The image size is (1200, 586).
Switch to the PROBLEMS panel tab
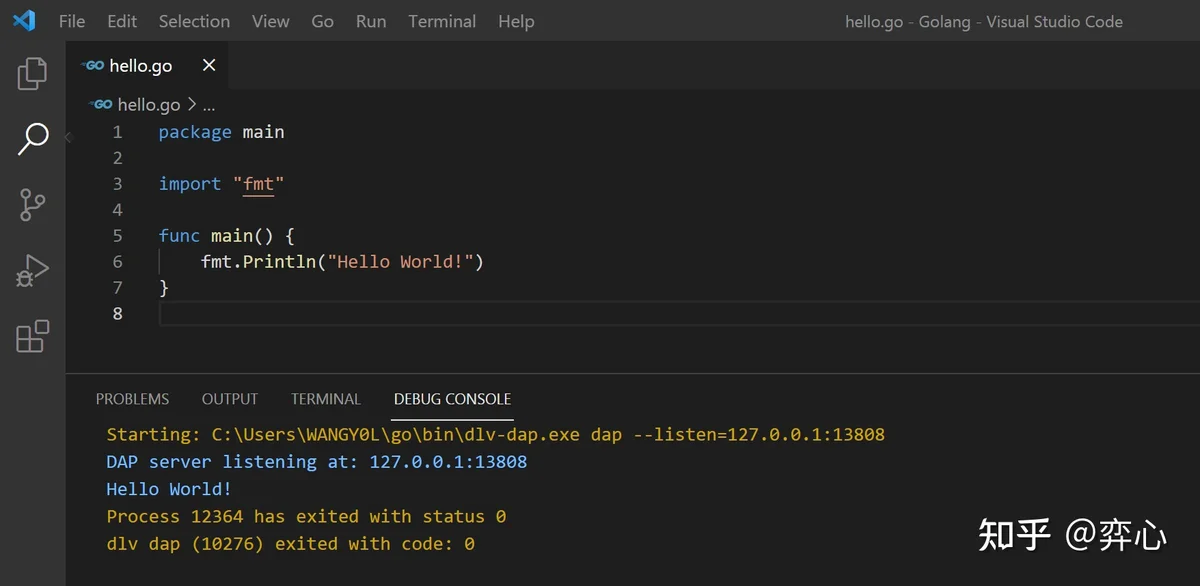132,399
